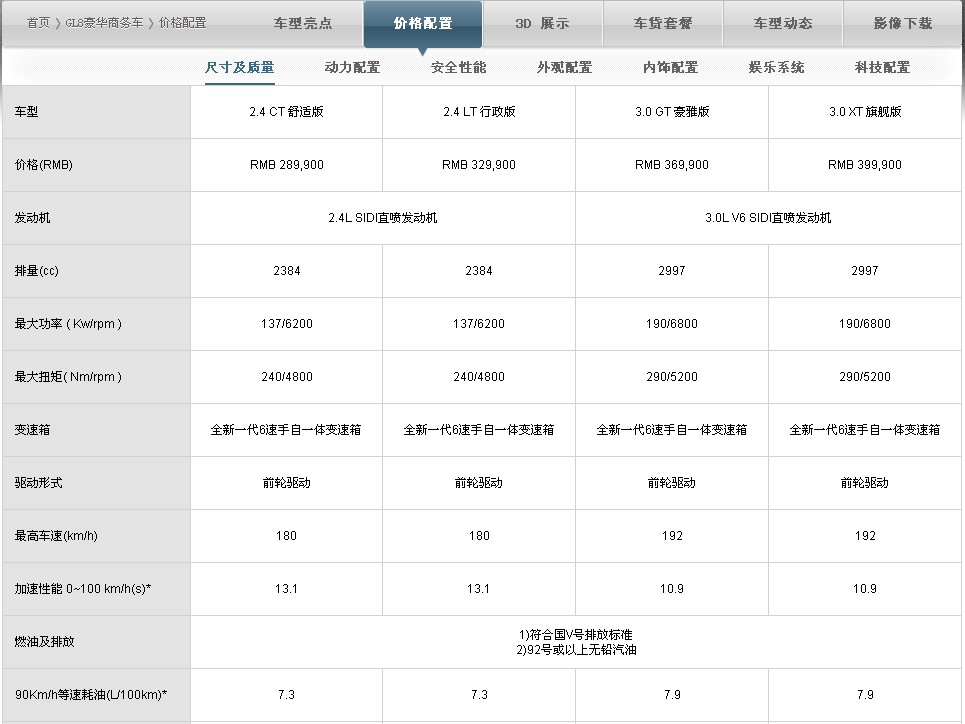Open the 车型动态 tab

pos(784,21)
